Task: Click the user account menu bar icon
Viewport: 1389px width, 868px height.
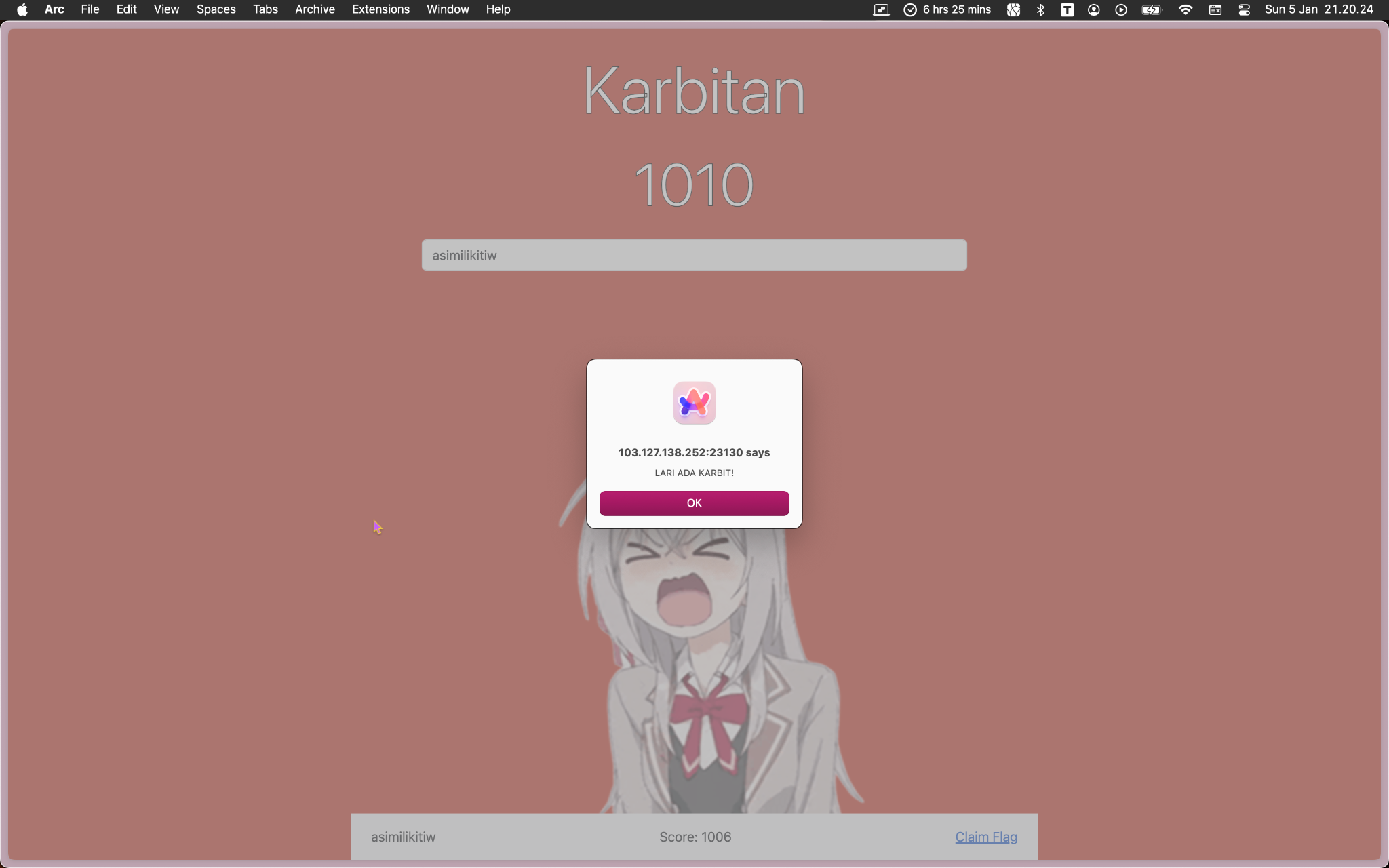Action: pos(1094,9)
